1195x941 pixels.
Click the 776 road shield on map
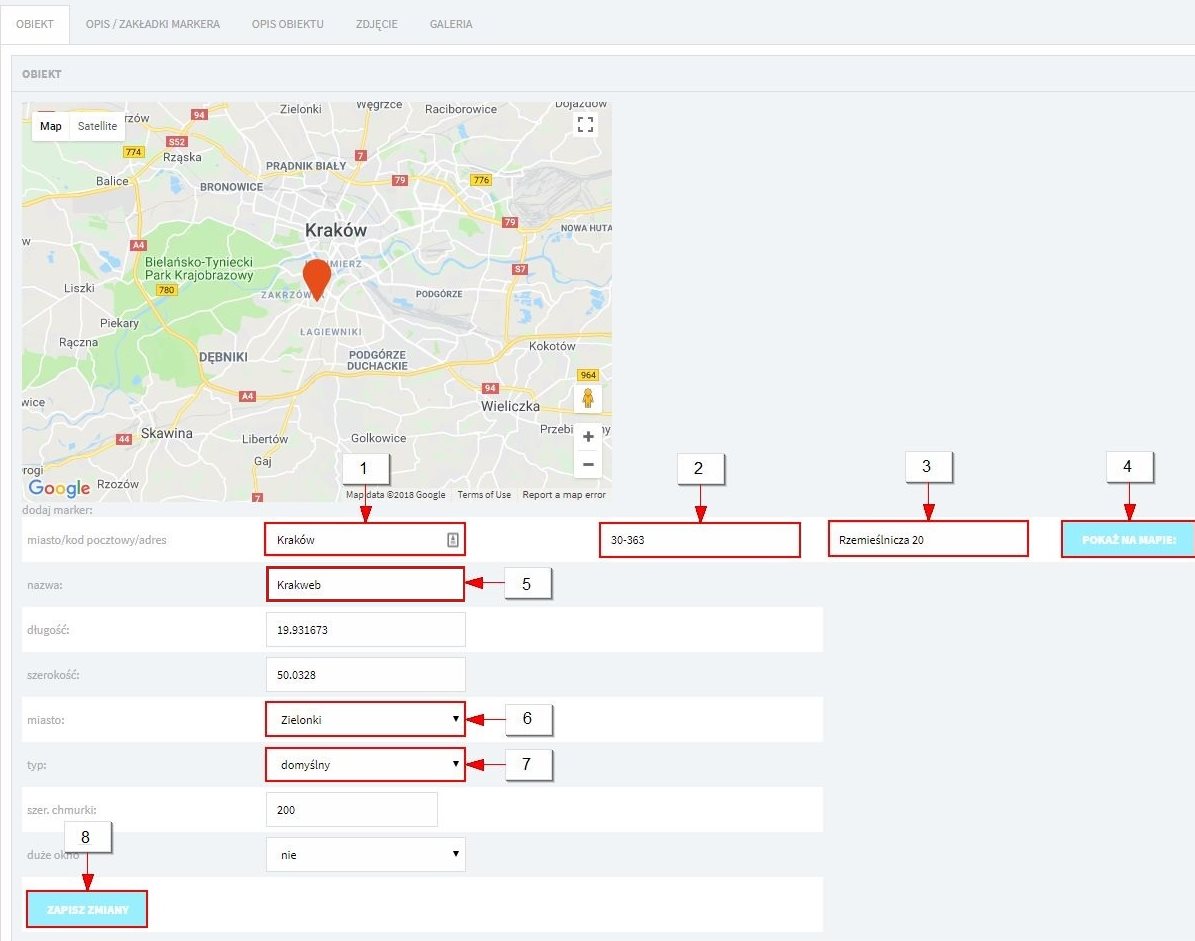(481, 180)
